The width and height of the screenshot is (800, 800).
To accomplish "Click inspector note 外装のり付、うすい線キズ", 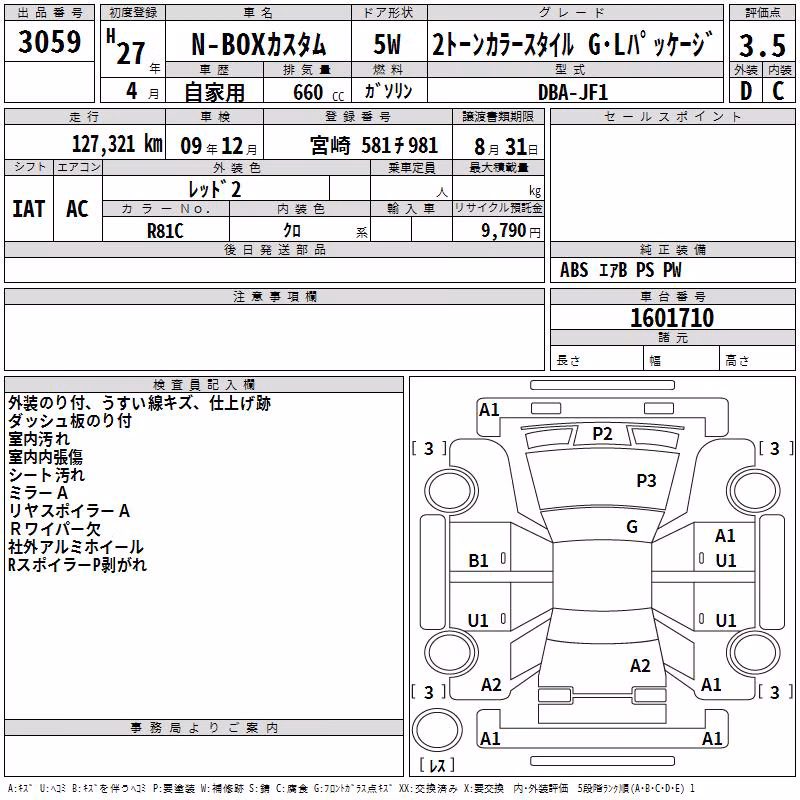I will (101, 403).
